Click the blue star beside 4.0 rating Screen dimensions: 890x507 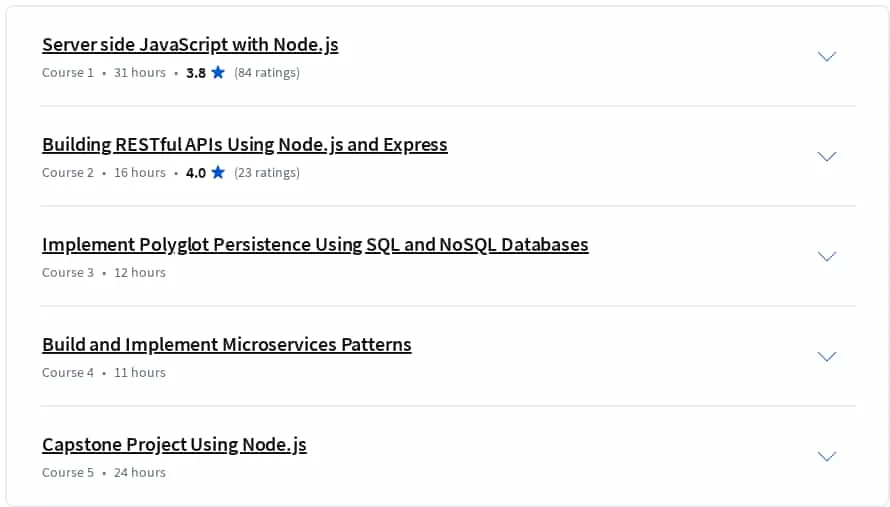218,173
